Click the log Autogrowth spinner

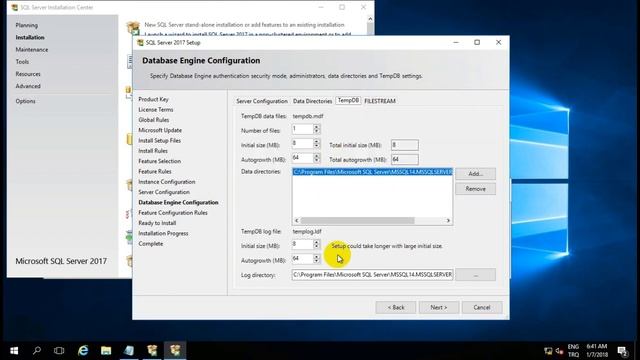[x=316, y=259]
